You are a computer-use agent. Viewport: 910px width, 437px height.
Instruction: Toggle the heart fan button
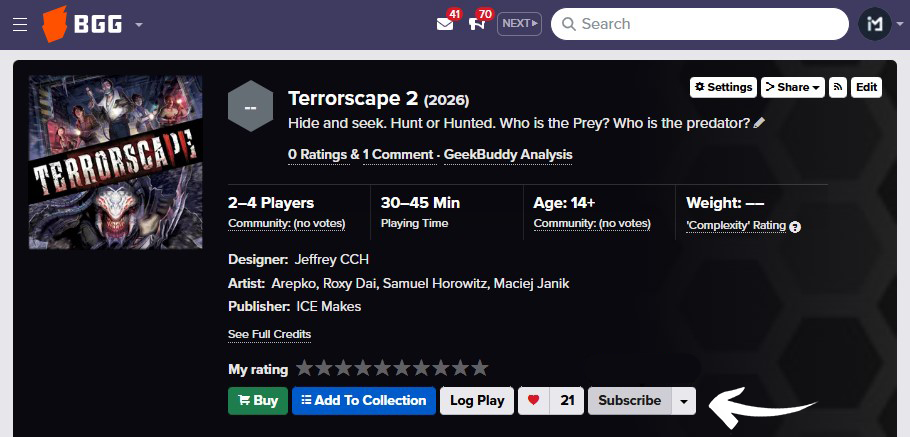click(x=534, y=401)
